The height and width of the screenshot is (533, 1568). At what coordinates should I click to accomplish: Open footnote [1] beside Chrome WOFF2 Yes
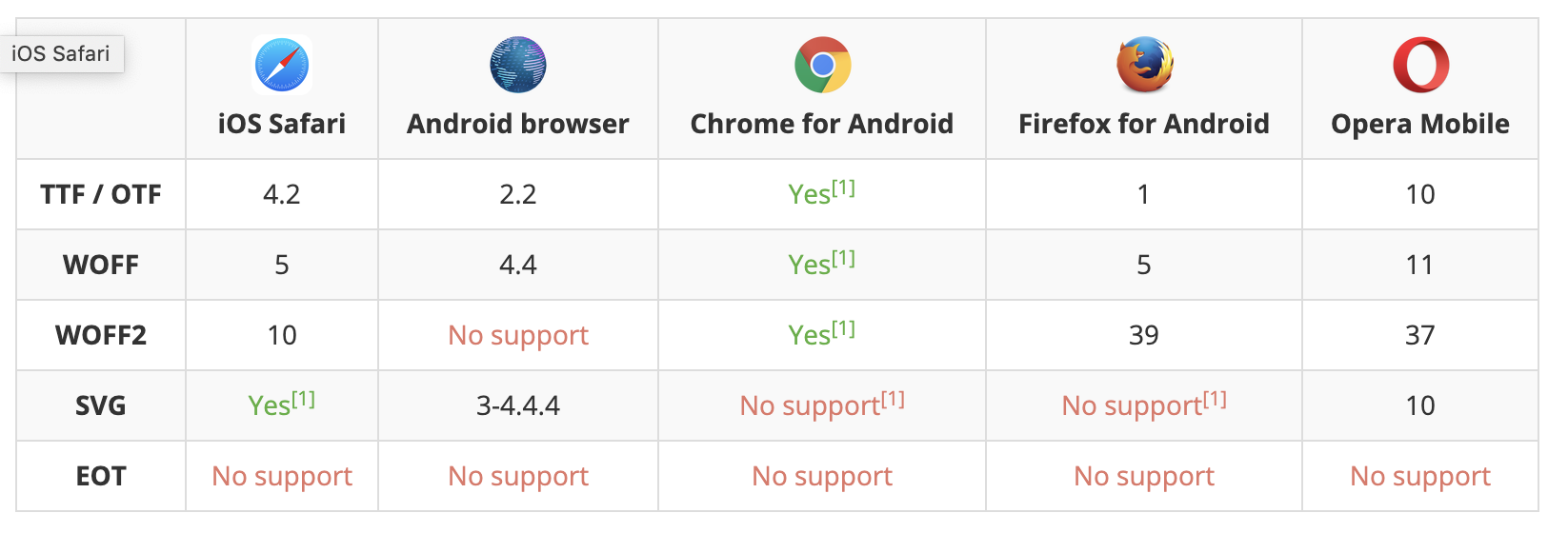click(844, 328)
